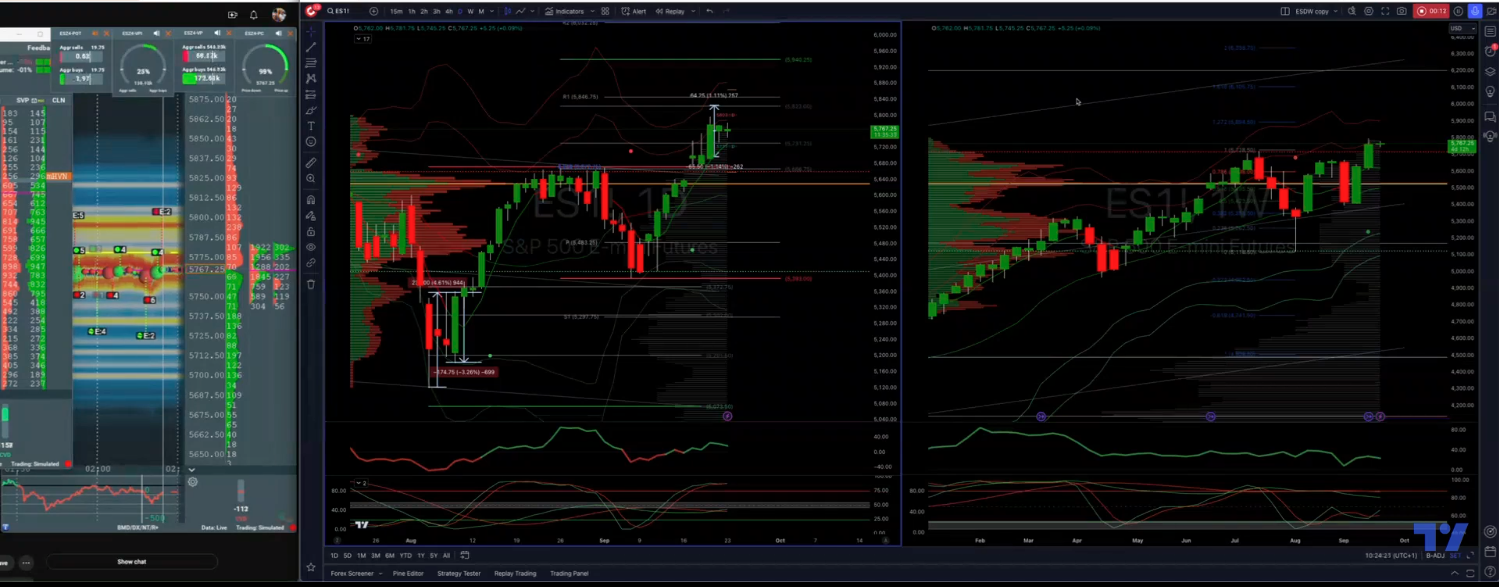
Task: Pause the screen recording
Action: click(x=1459, y=11)
